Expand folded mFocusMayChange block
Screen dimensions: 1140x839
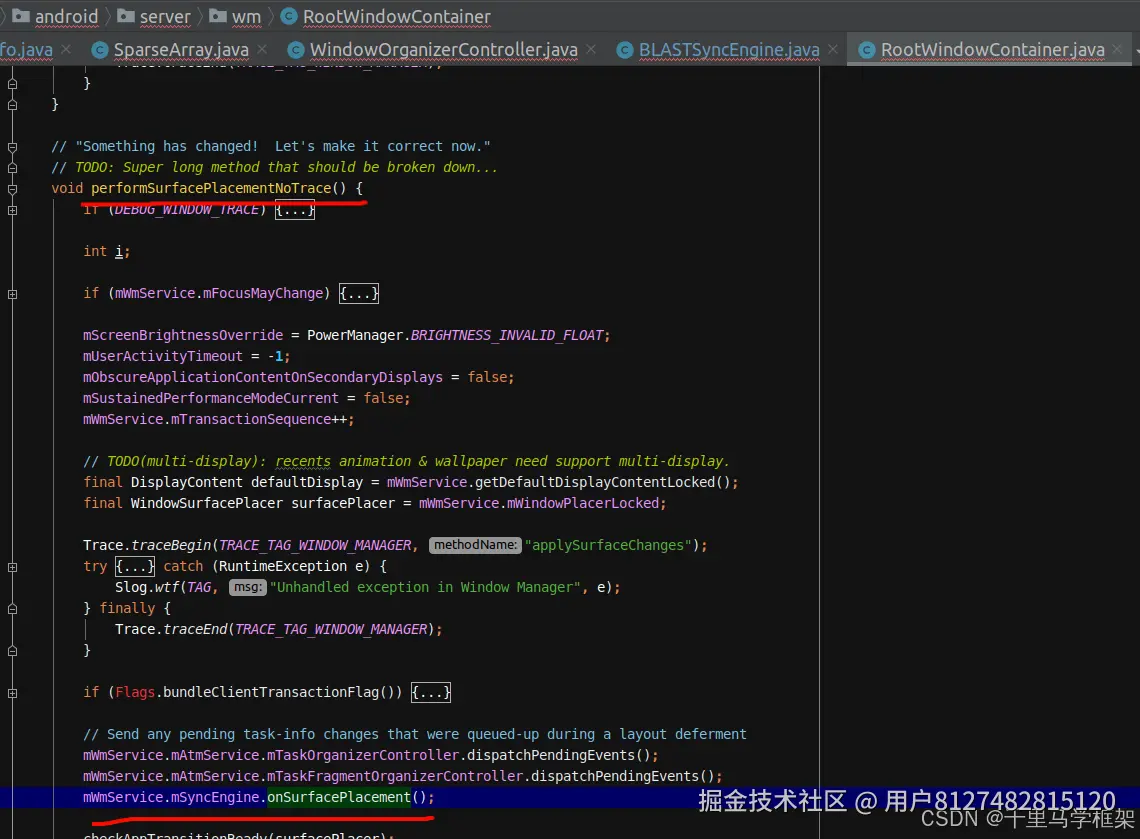[x=358, y=294]
